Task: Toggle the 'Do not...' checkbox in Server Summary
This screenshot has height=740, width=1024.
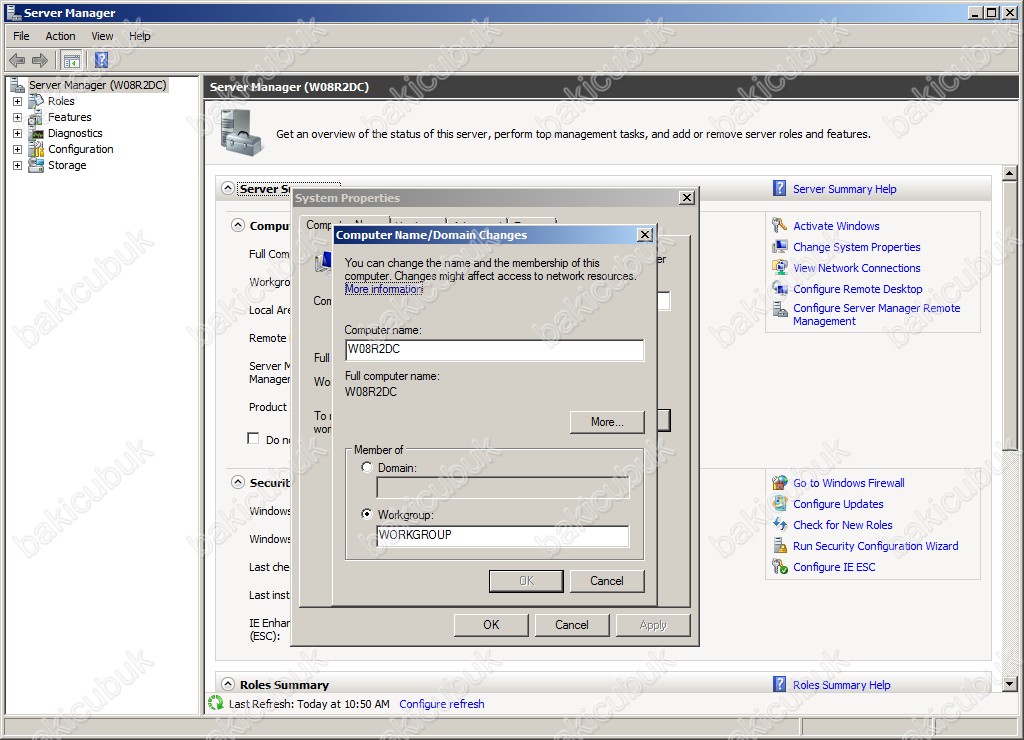Action: click(x=253, y=438)
